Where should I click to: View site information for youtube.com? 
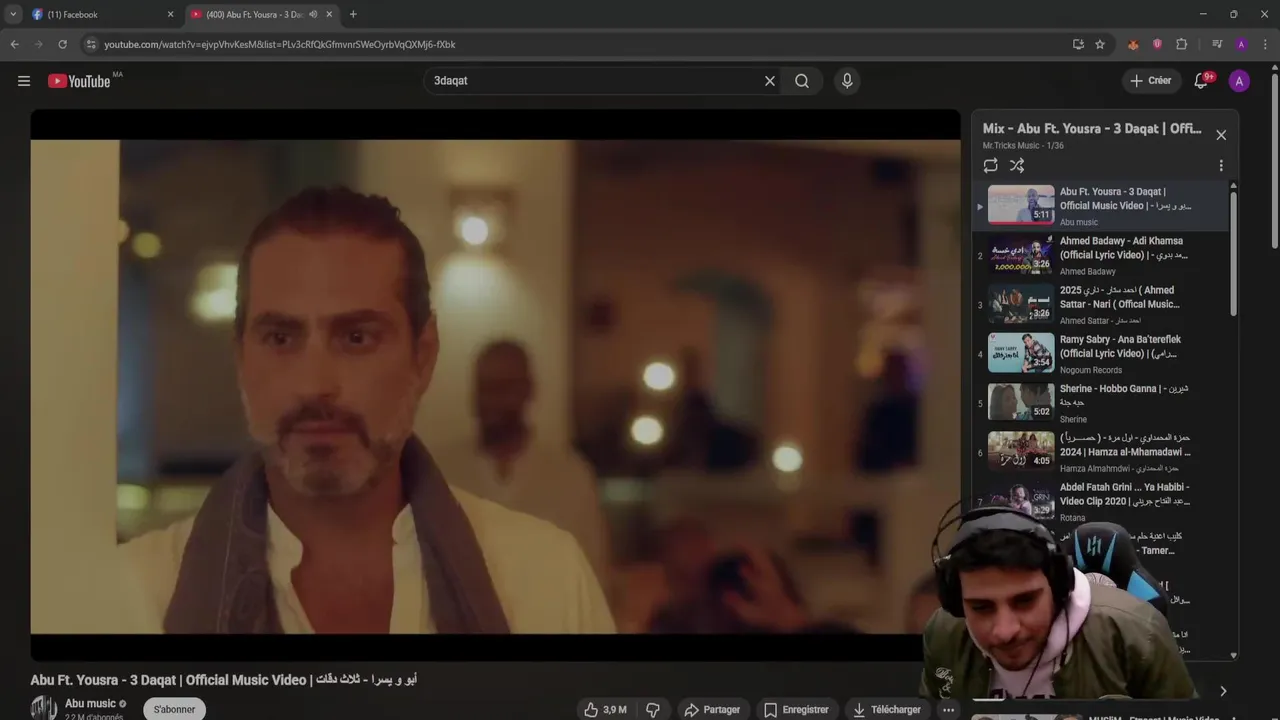(91, 44)
